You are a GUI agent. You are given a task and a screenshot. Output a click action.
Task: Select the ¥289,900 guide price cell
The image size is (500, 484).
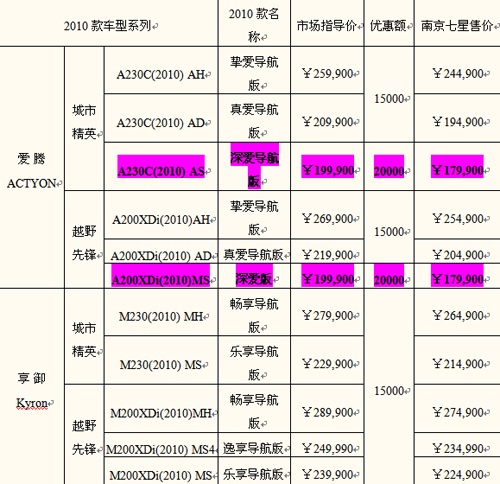click(327, 409)
